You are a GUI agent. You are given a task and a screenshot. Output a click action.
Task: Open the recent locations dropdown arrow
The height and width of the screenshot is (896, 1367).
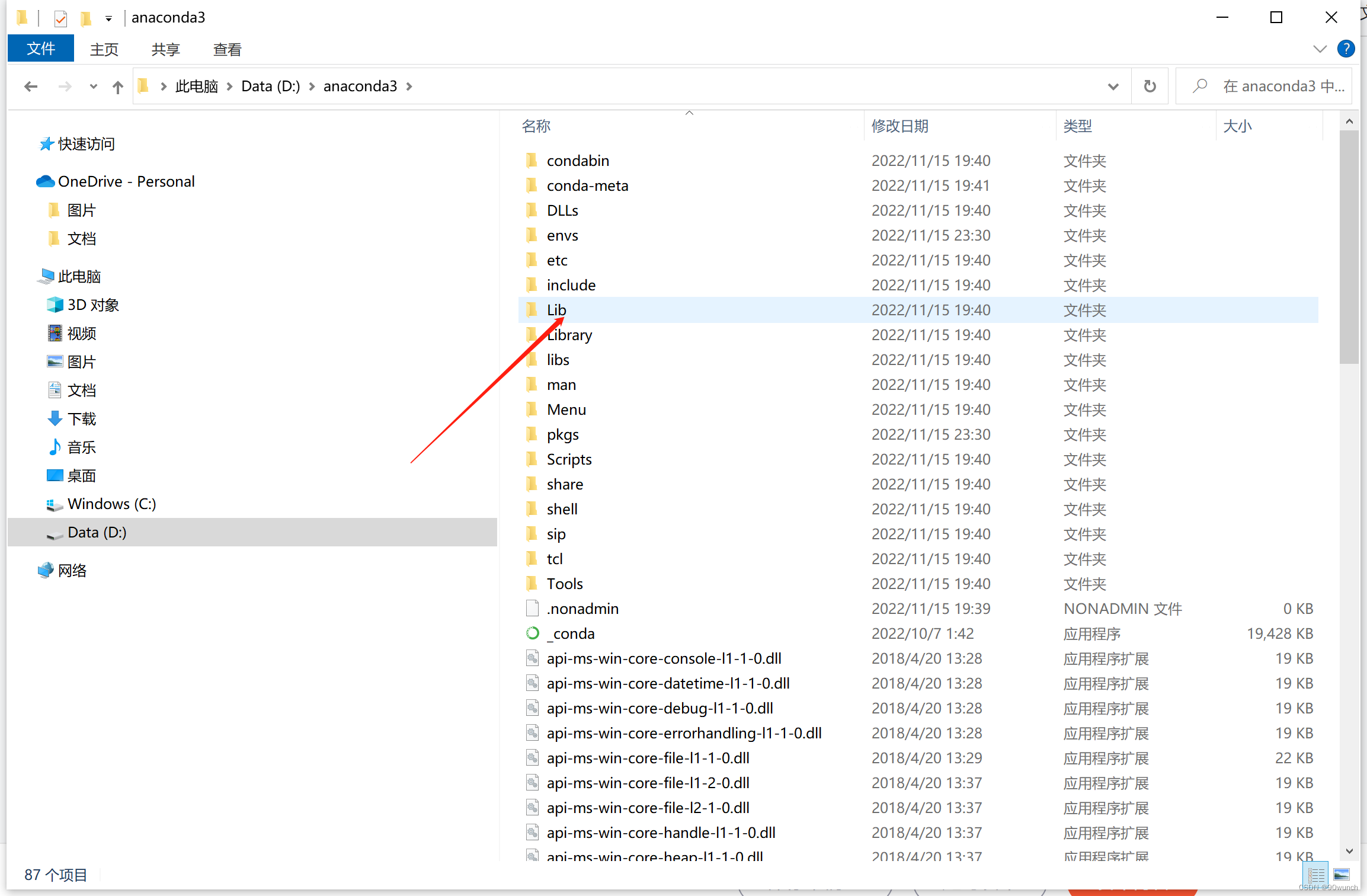pos(93,87)
